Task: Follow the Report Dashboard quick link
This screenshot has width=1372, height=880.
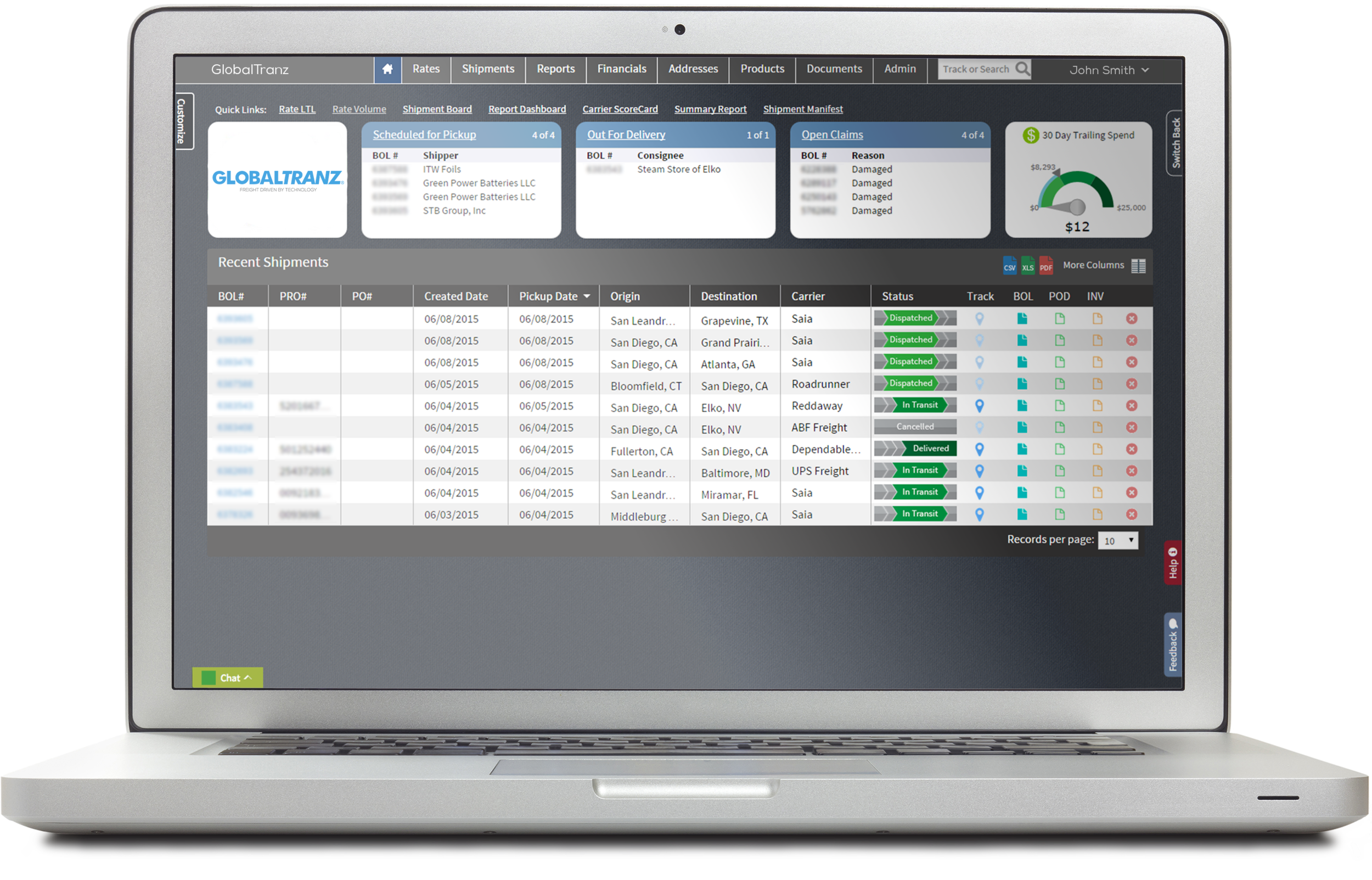Action: coord(527,109)
